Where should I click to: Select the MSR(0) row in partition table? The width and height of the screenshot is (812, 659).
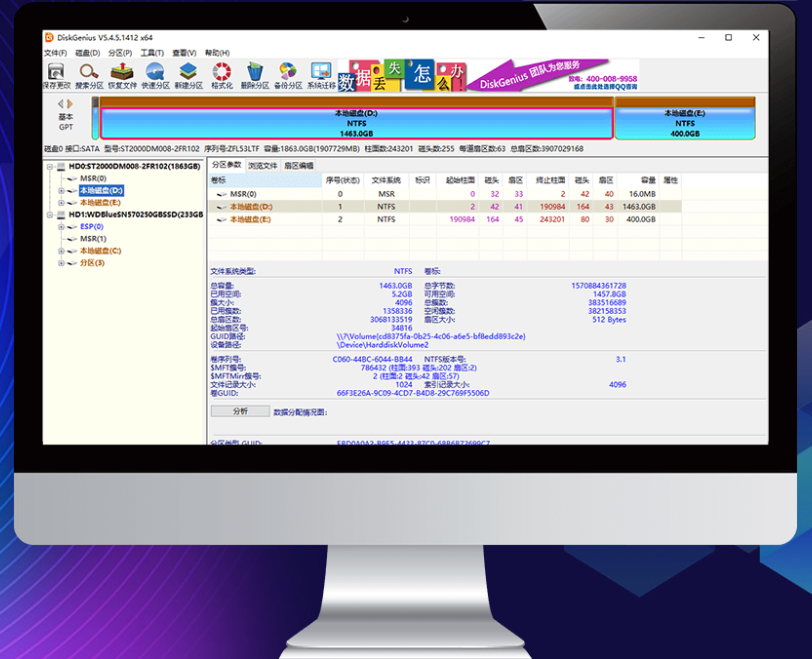[x=445, y=194]
